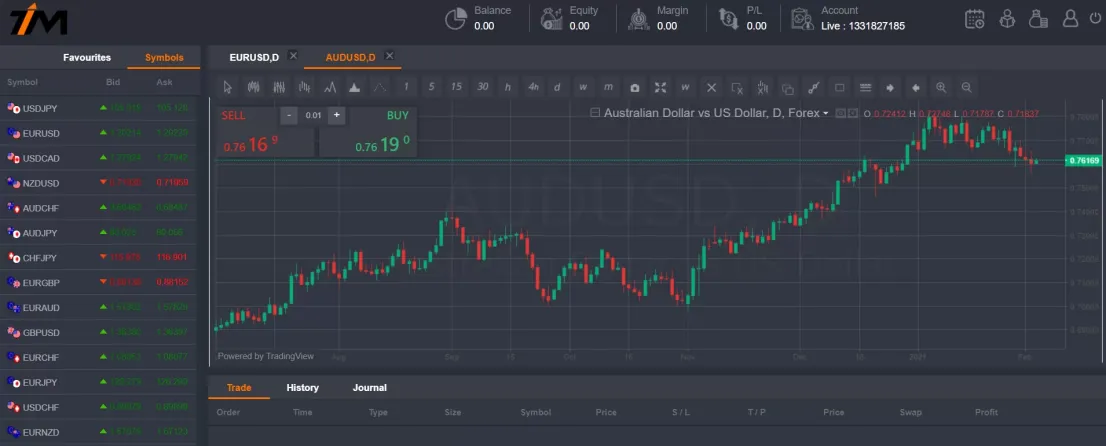Viewport: 1106px width, 446px height.
Task: Click the 0.76169 price label on axis
Action: click(x=1084, y=161)
